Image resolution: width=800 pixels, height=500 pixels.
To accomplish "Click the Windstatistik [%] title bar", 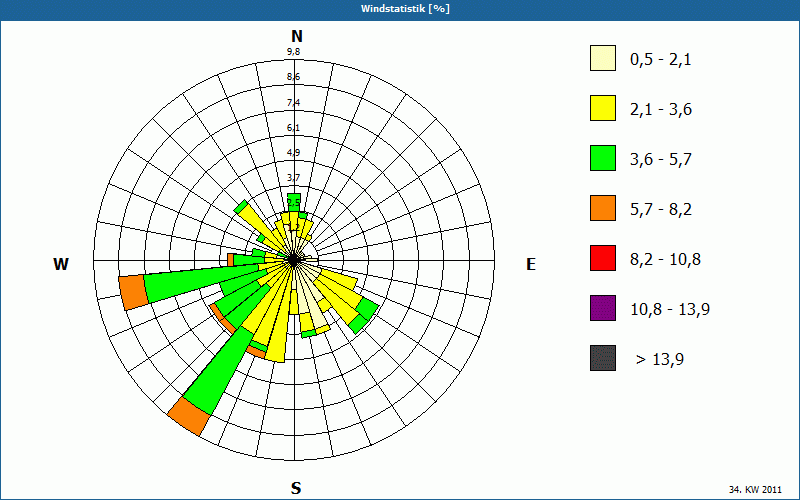I will tap(400, 9).
